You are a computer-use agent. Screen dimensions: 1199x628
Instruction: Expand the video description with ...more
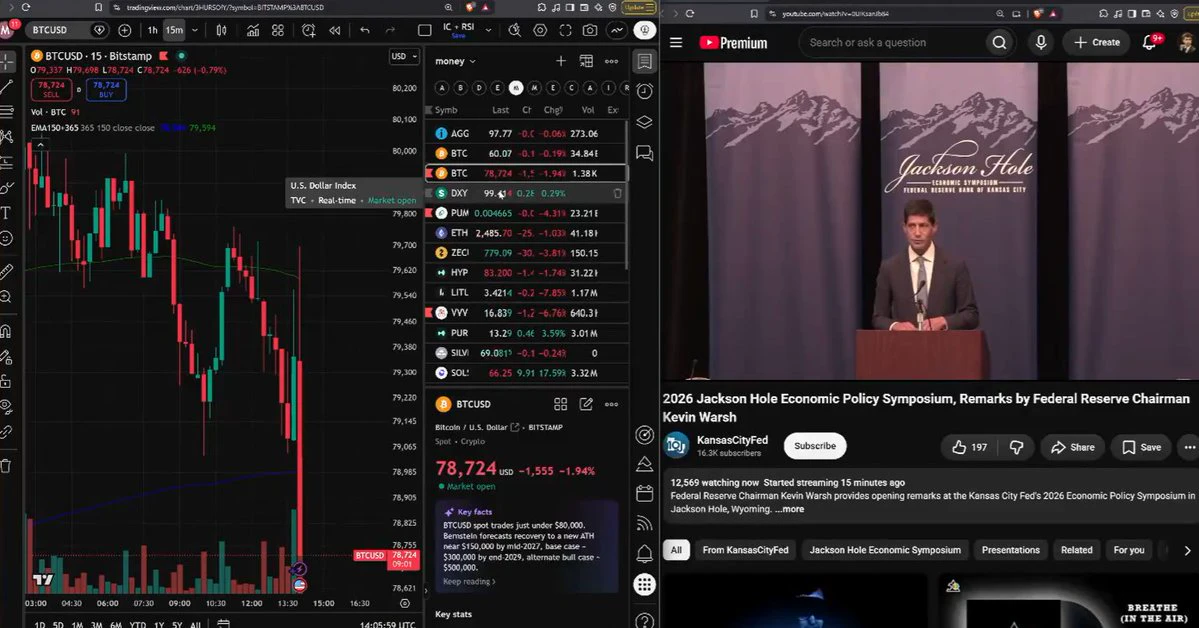(789, 509)
